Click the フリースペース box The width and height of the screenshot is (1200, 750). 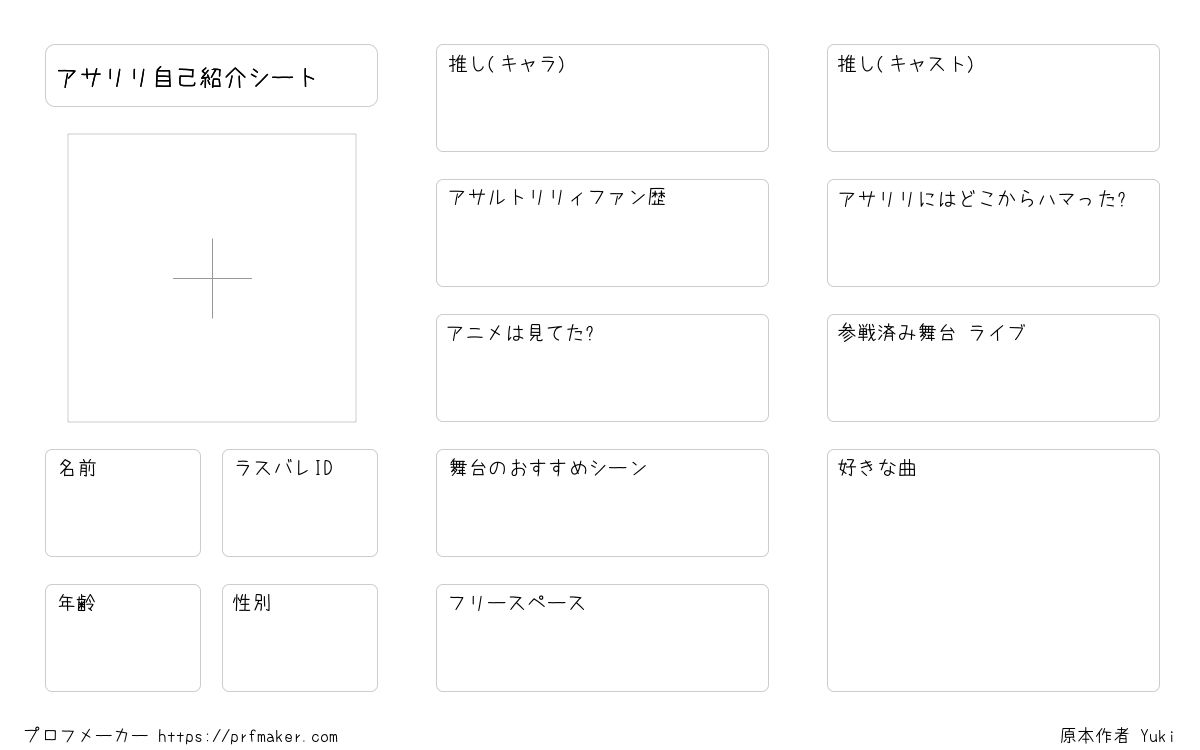(602, 638)
